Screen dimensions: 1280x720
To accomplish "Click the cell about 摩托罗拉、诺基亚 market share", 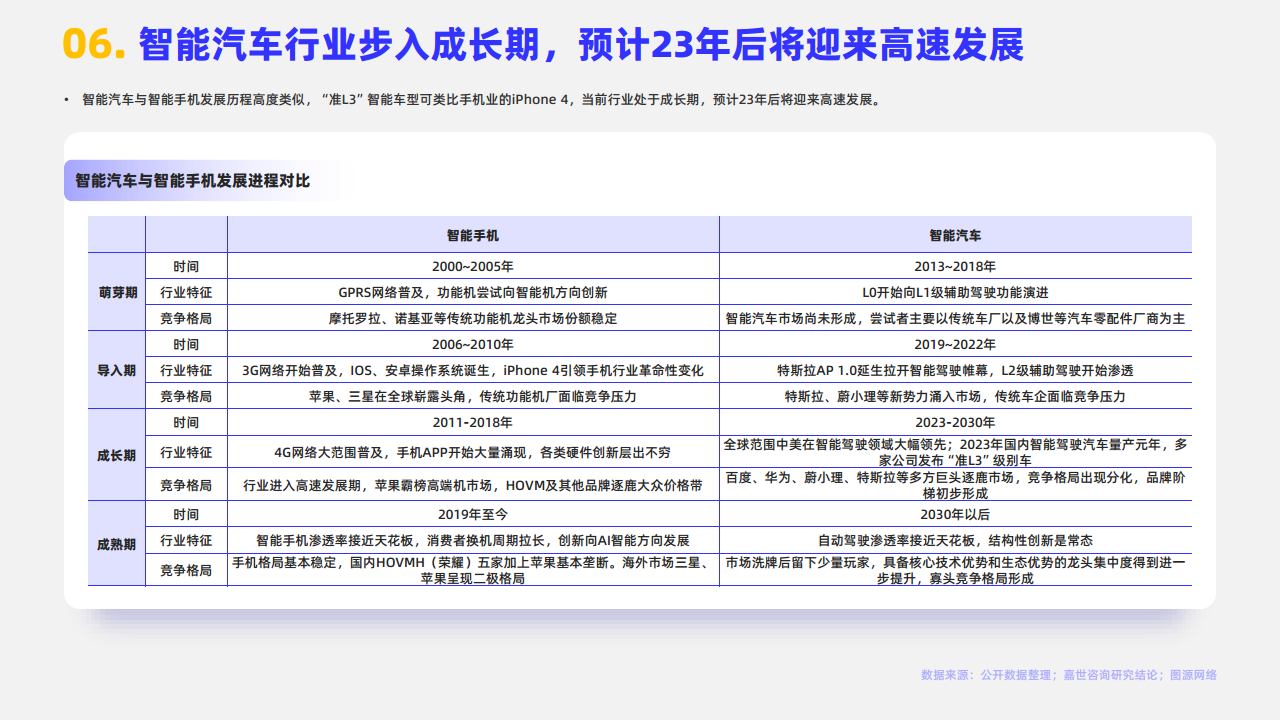I will tap(473, 319).
